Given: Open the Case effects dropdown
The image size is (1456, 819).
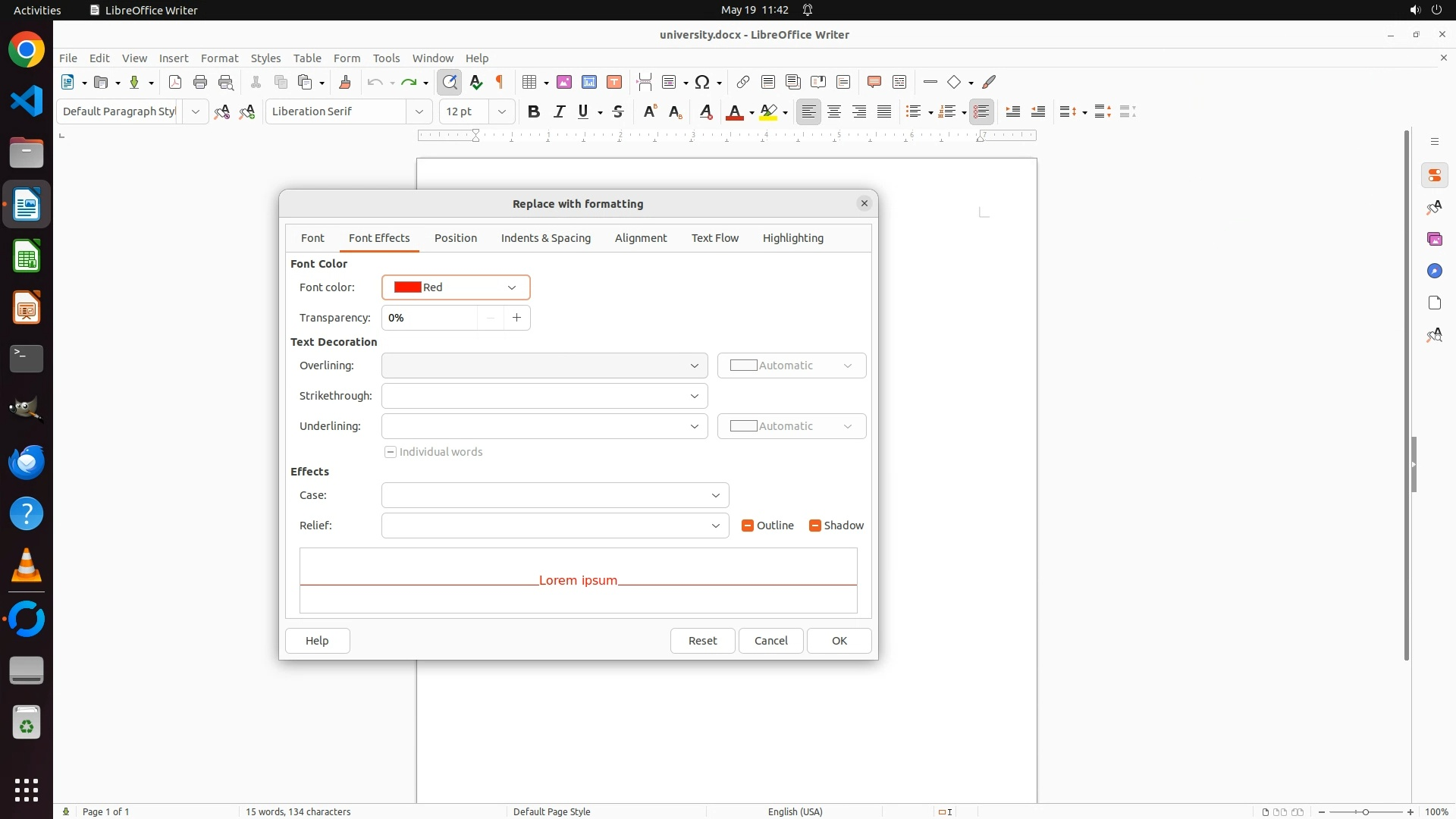Looking at the screenshot, I should pos(554,495).
